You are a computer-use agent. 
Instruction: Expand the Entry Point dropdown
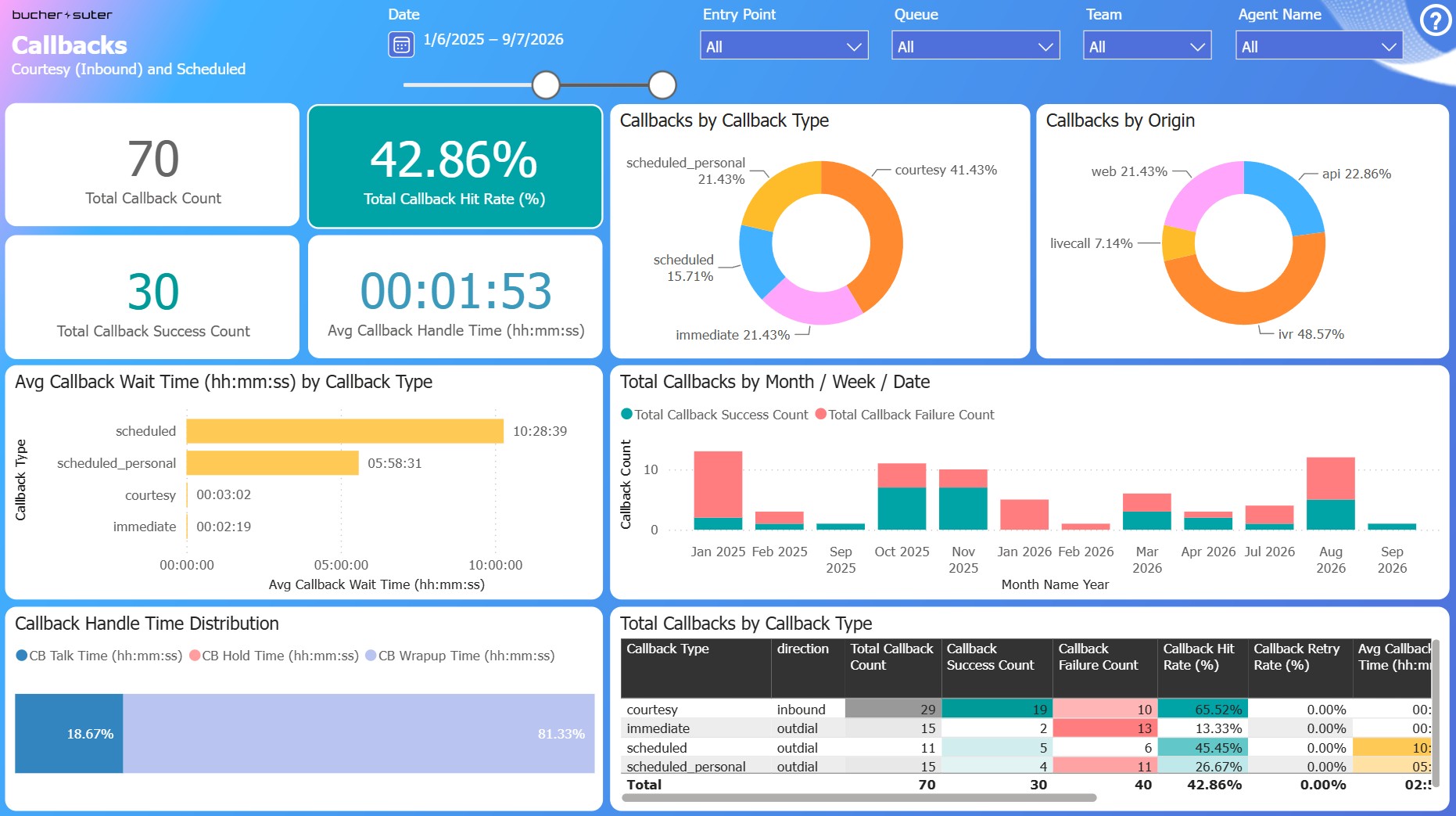(784, 46)
